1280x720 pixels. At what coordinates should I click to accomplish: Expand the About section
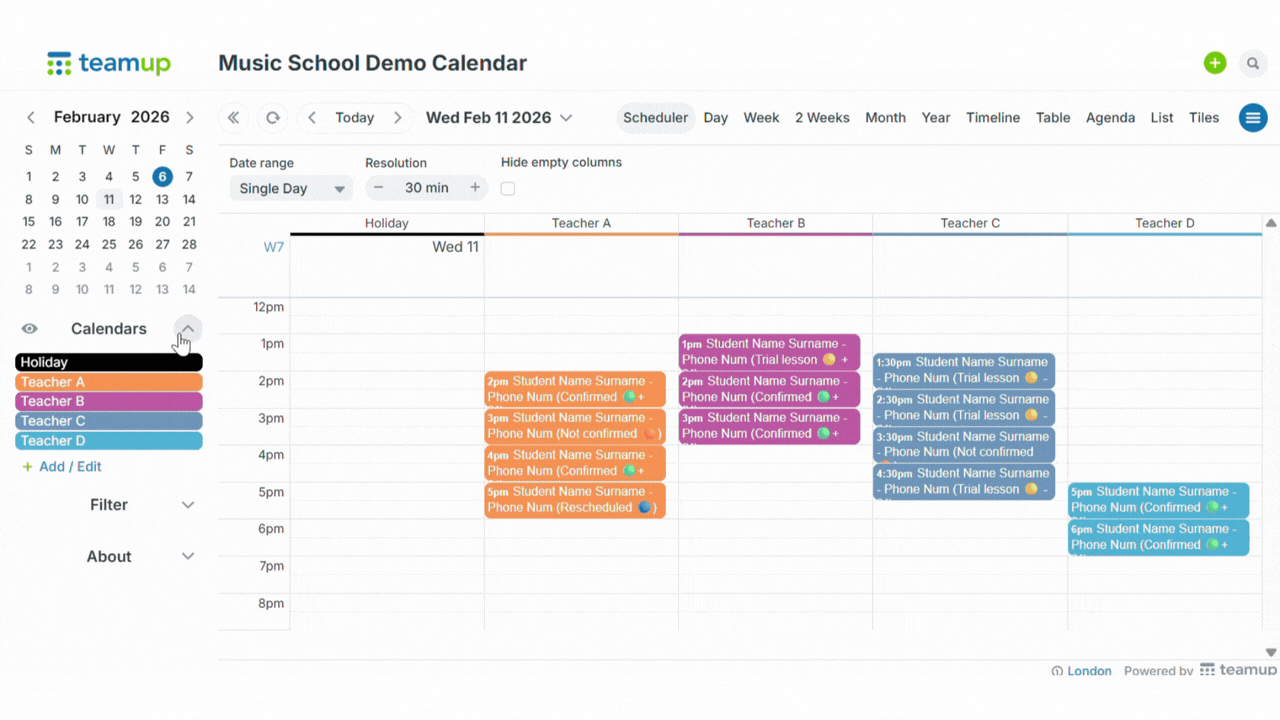click(x=187, y=557)
